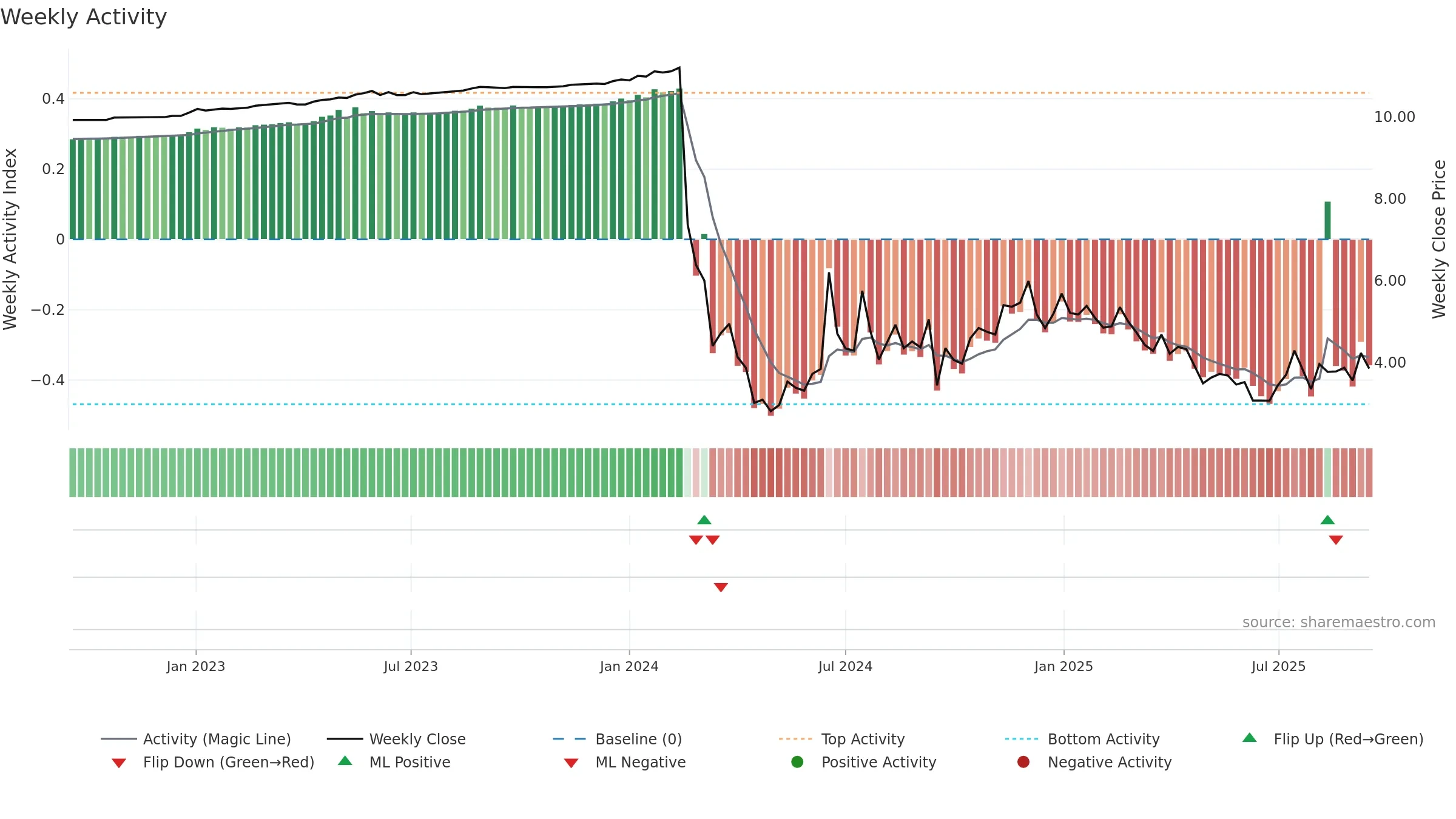Click the Jul 2025 axis label
Screen dimensions: 1456x819
pyautogui.click(x=1278, y=666)
